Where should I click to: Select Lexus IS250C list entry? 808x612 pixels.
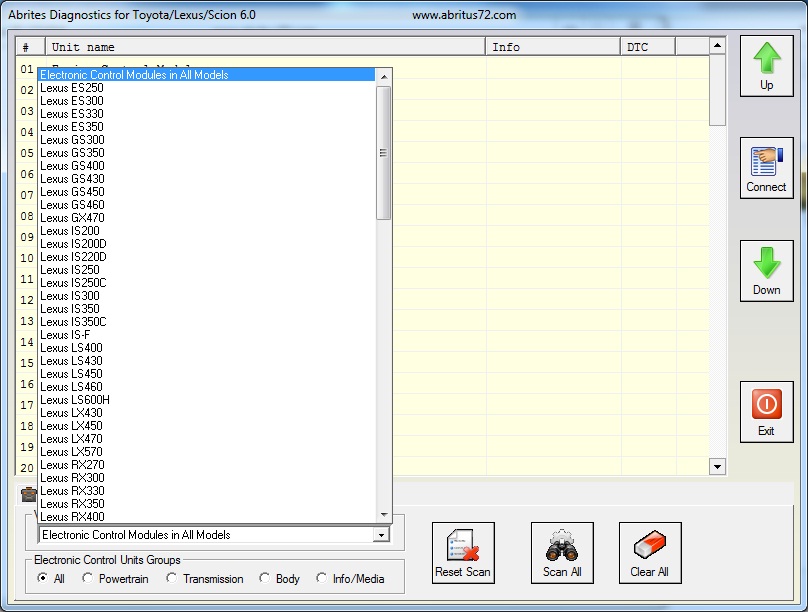207,283
